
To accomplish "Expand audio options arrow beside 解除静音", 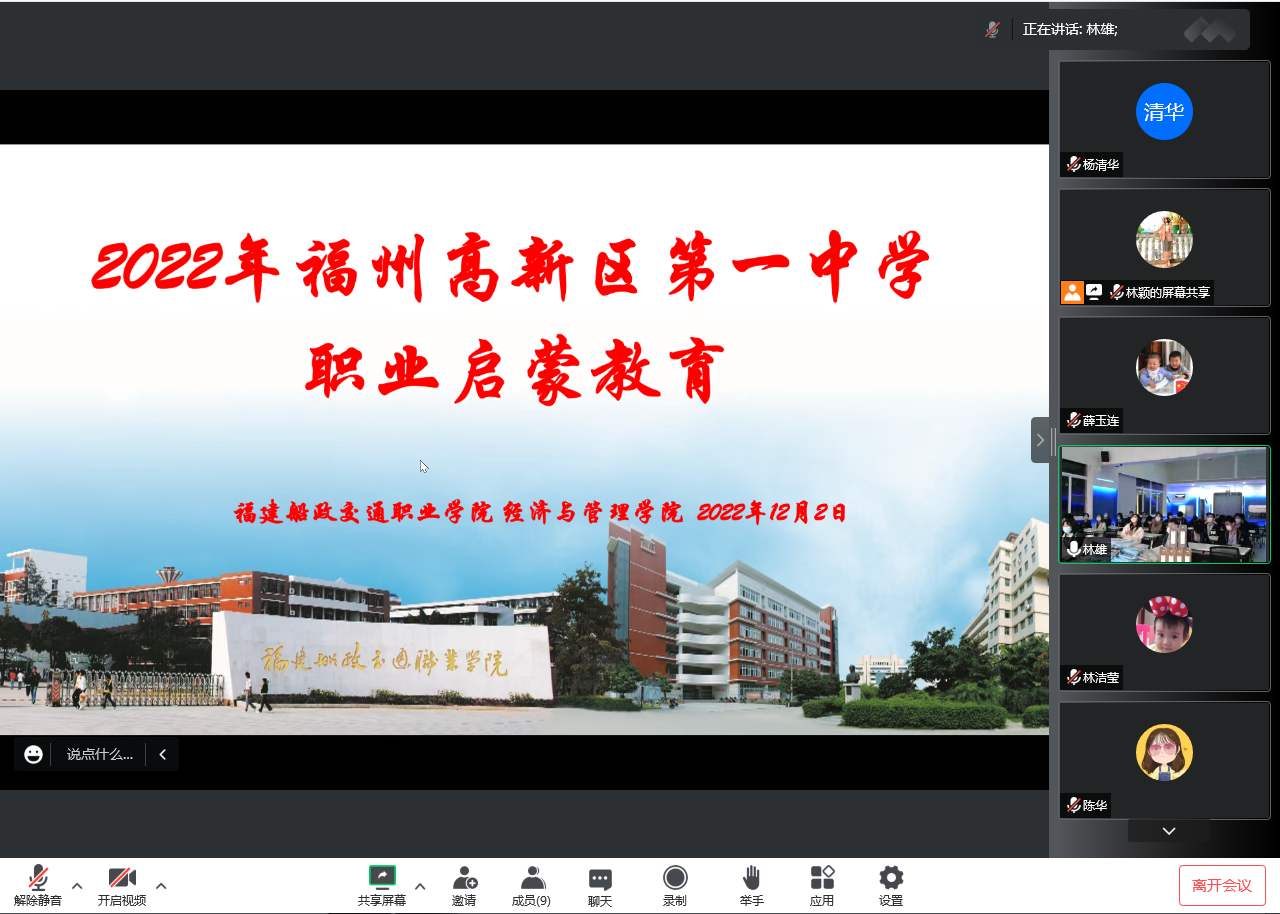I will pyautogui.click(x=77, y=886).
